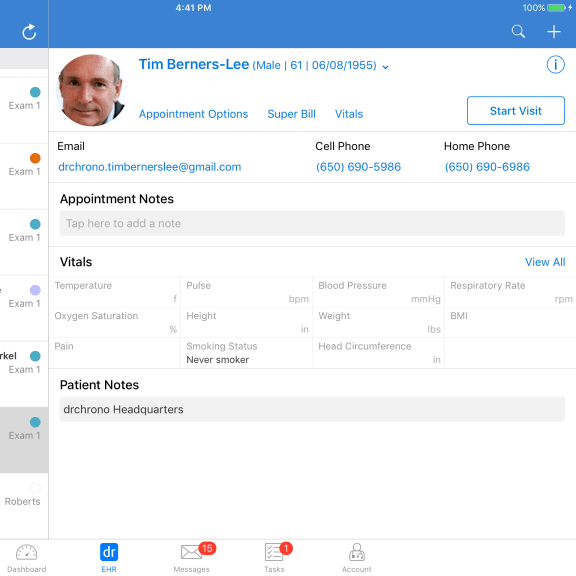Select the Pulse vitals cell
576x576 pixels.
246,292
